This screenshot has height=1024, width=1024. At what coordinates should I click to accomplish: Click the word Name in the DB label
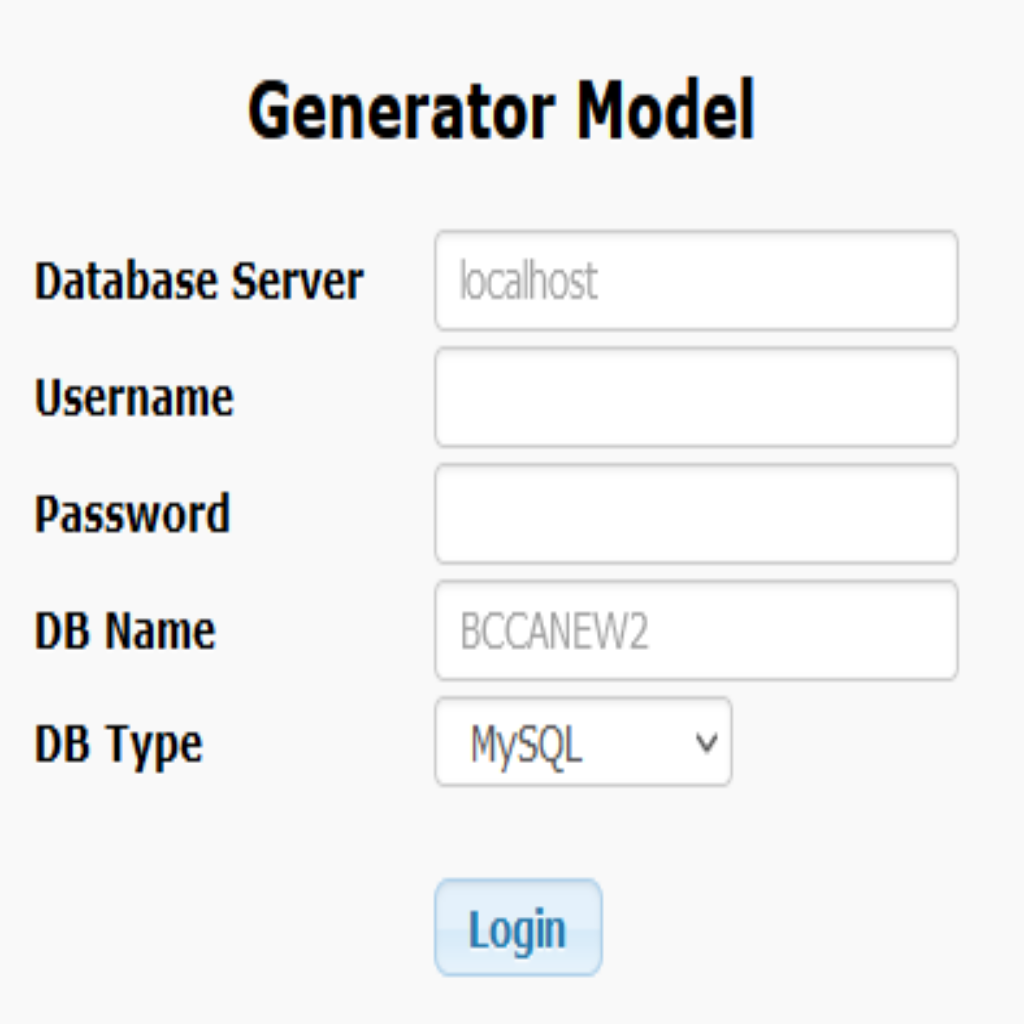pyautogui.click(x=160, y=631)
